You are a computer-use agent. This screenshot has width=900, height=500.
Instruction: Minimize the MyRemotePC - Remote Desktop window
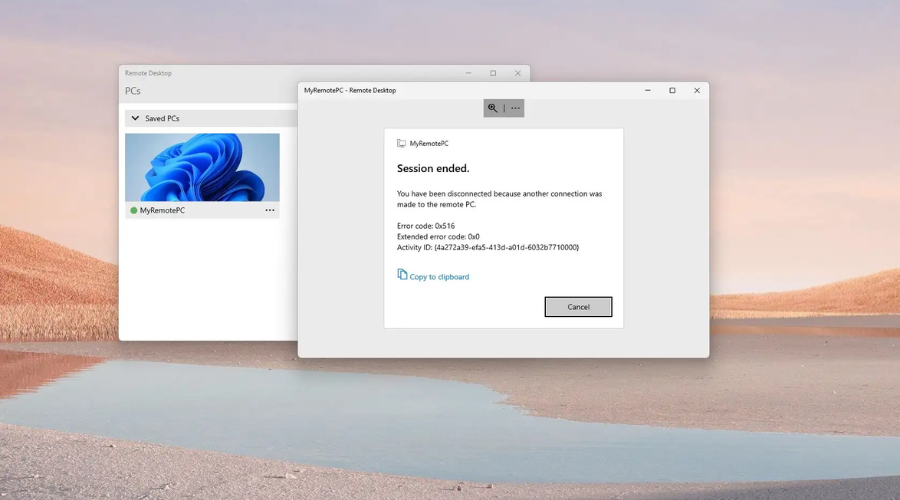647,90
